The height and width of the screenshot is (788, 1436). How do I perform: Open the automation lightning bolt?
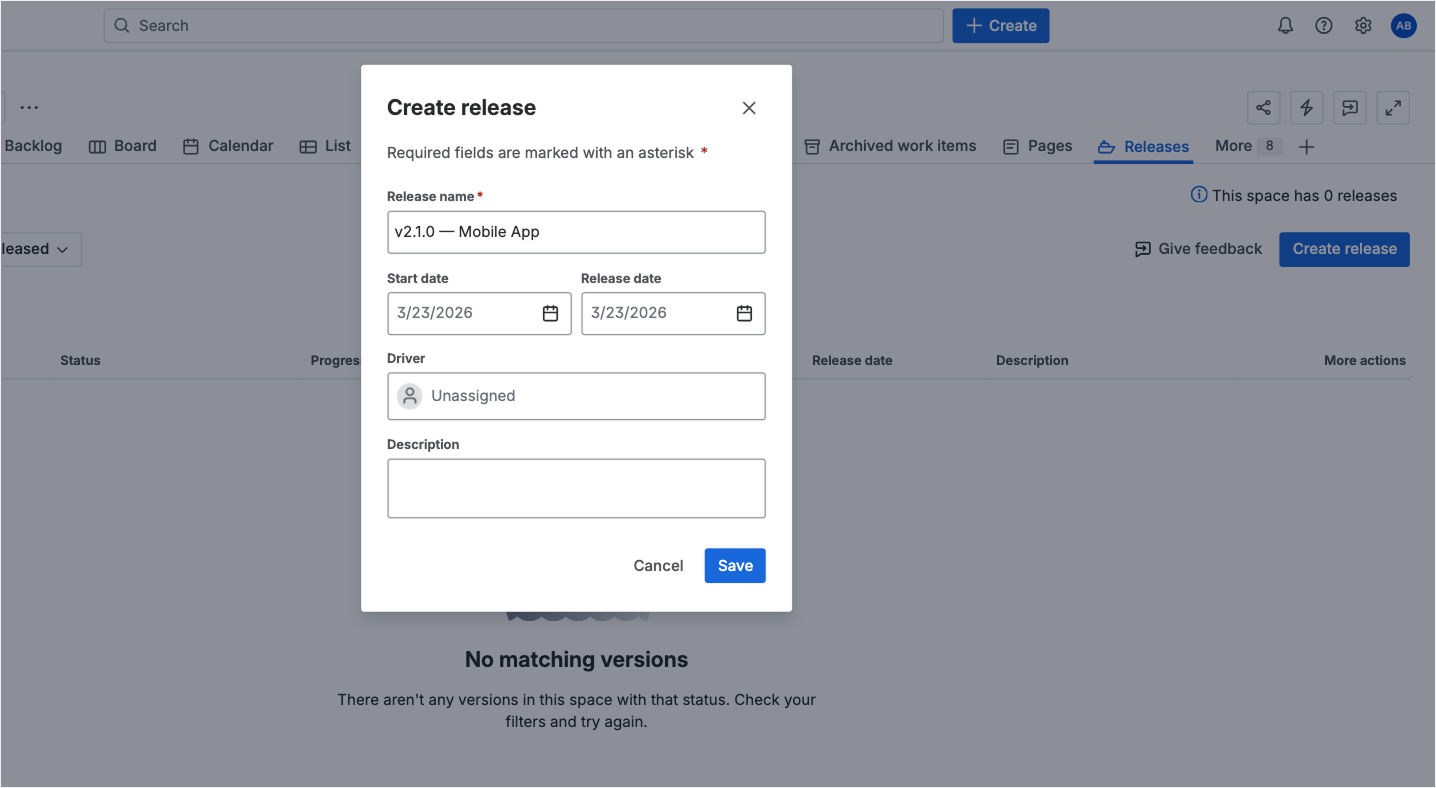pyautogui.click(x=1307, y=108)
